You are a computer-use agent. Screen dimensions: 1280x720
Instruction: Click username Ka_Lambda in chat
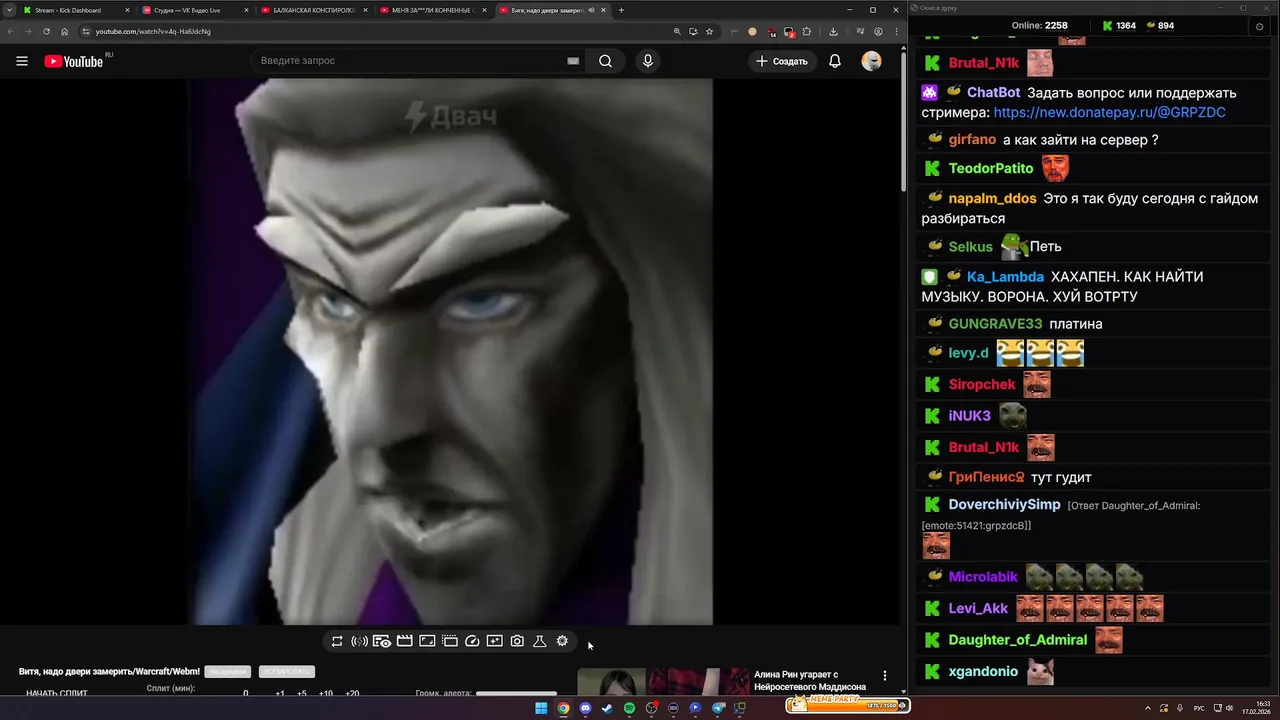point(1005,277)
